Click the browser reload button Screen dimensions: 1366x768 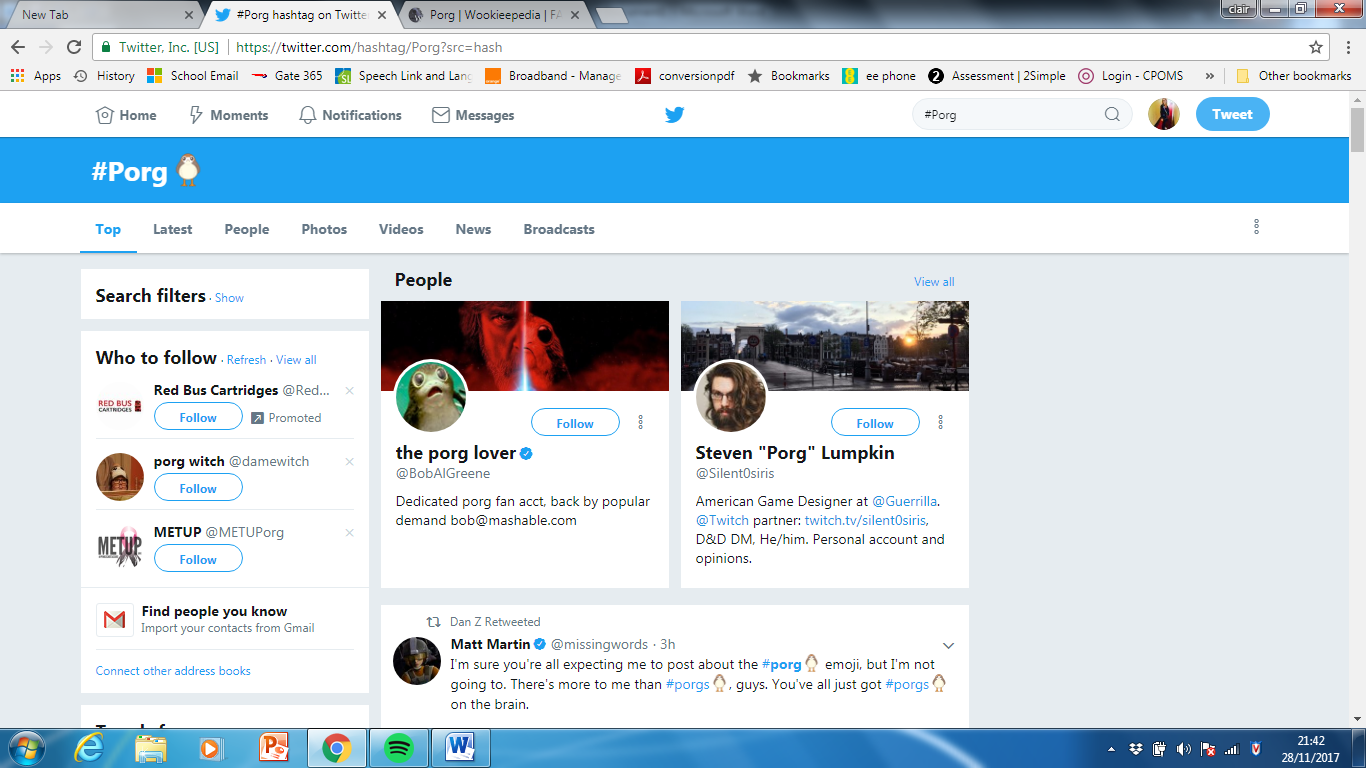(x=74, y=47)
